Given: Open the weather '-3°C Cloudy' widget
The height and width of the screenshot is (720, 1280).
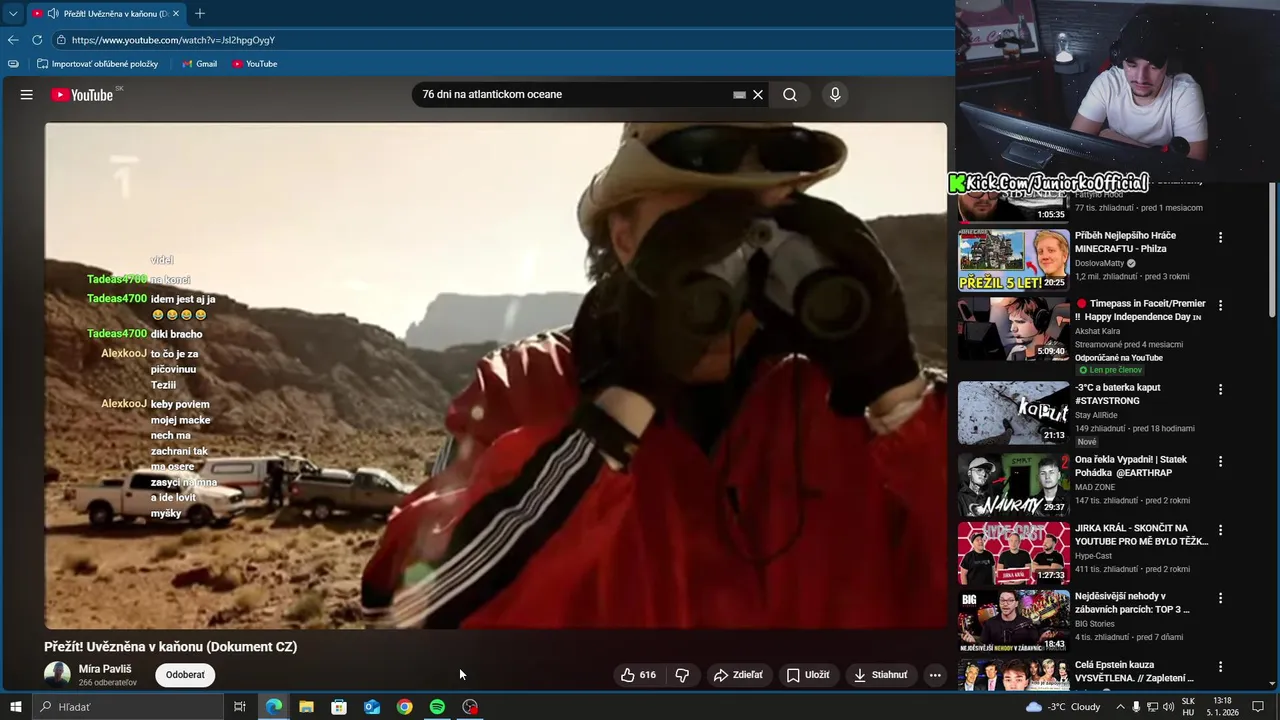Looking at the screenshot, I should [x=1063, y=707].
